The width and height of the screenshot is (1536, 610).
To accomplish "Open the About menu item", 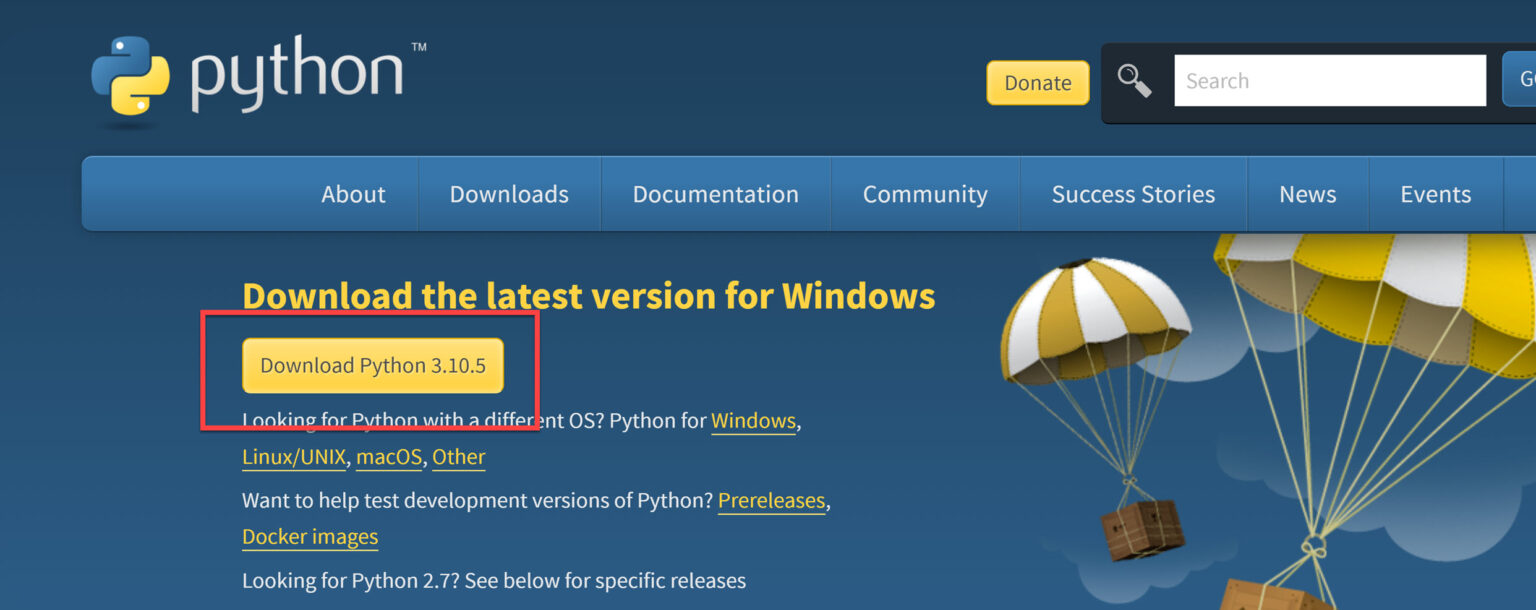I will click(x=353, y=194).
